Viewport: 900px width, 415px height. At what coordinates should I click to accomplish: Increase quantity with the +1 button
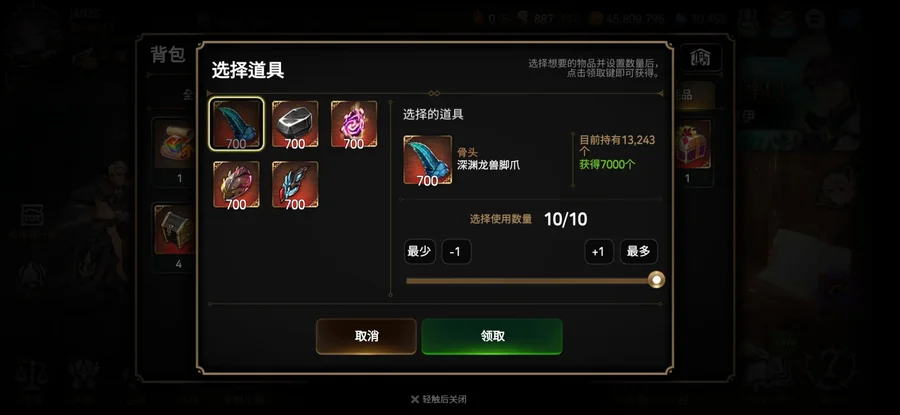click(599, 251)
